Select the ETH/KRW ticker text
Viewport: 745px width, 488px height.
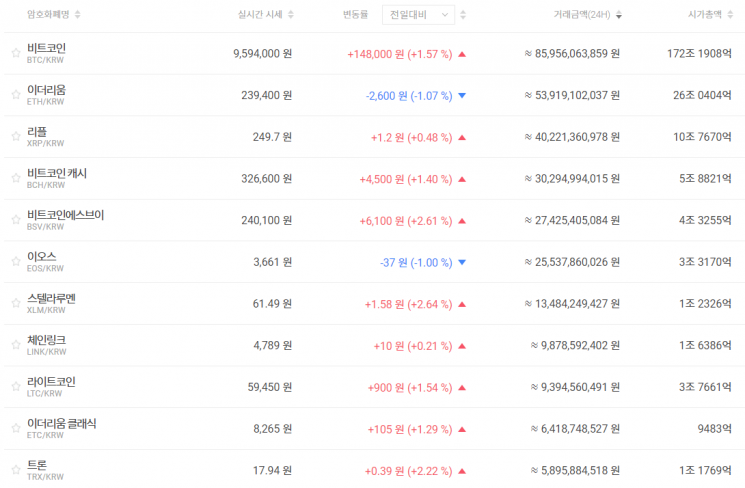click(45, 102)
